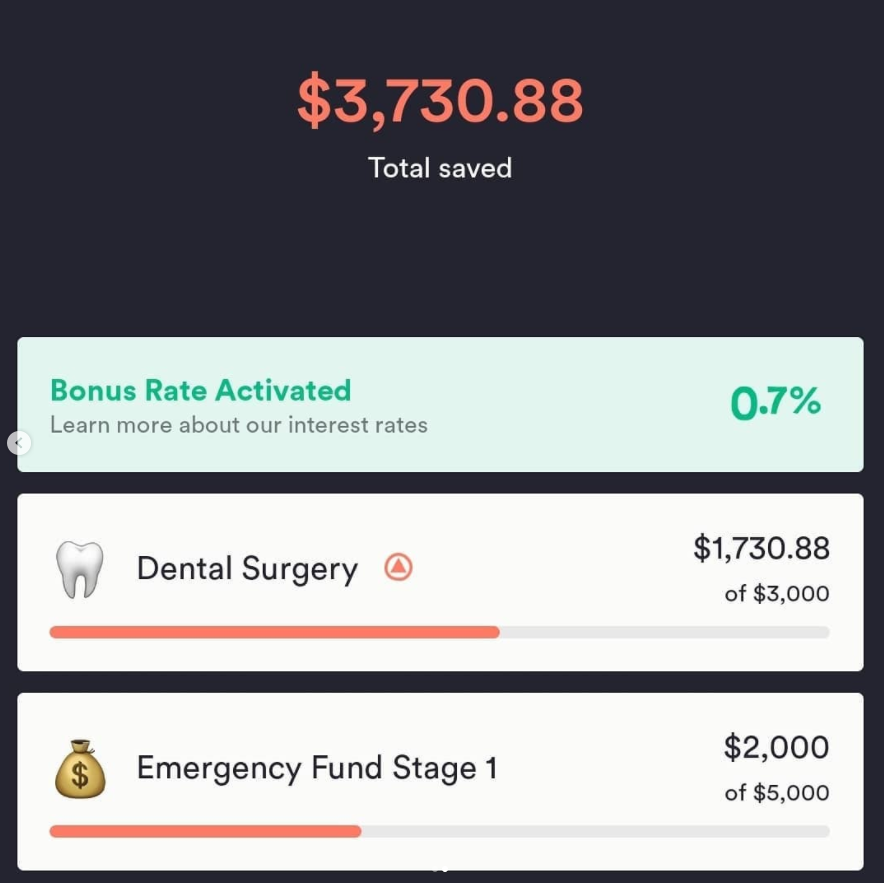Tap the orange triangle icon beside Dental Surgery
Image resolution: width=884 pixels, height=883 pixels.
pyautogui.click(x=398, y=567)
